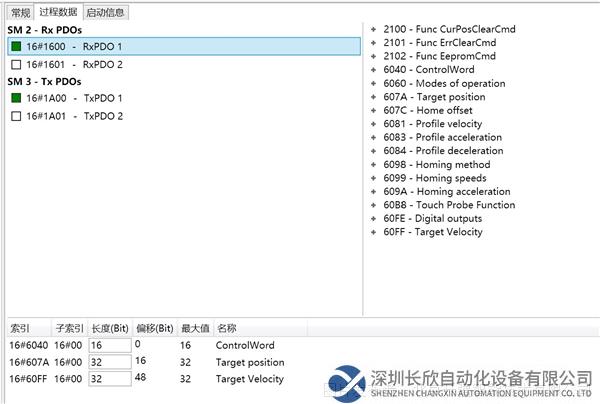Enable the 16#1A01 TxPDO 2 checkbox
Screen dimensions: 600x404
pyautogui.click(x=16, y=116)
